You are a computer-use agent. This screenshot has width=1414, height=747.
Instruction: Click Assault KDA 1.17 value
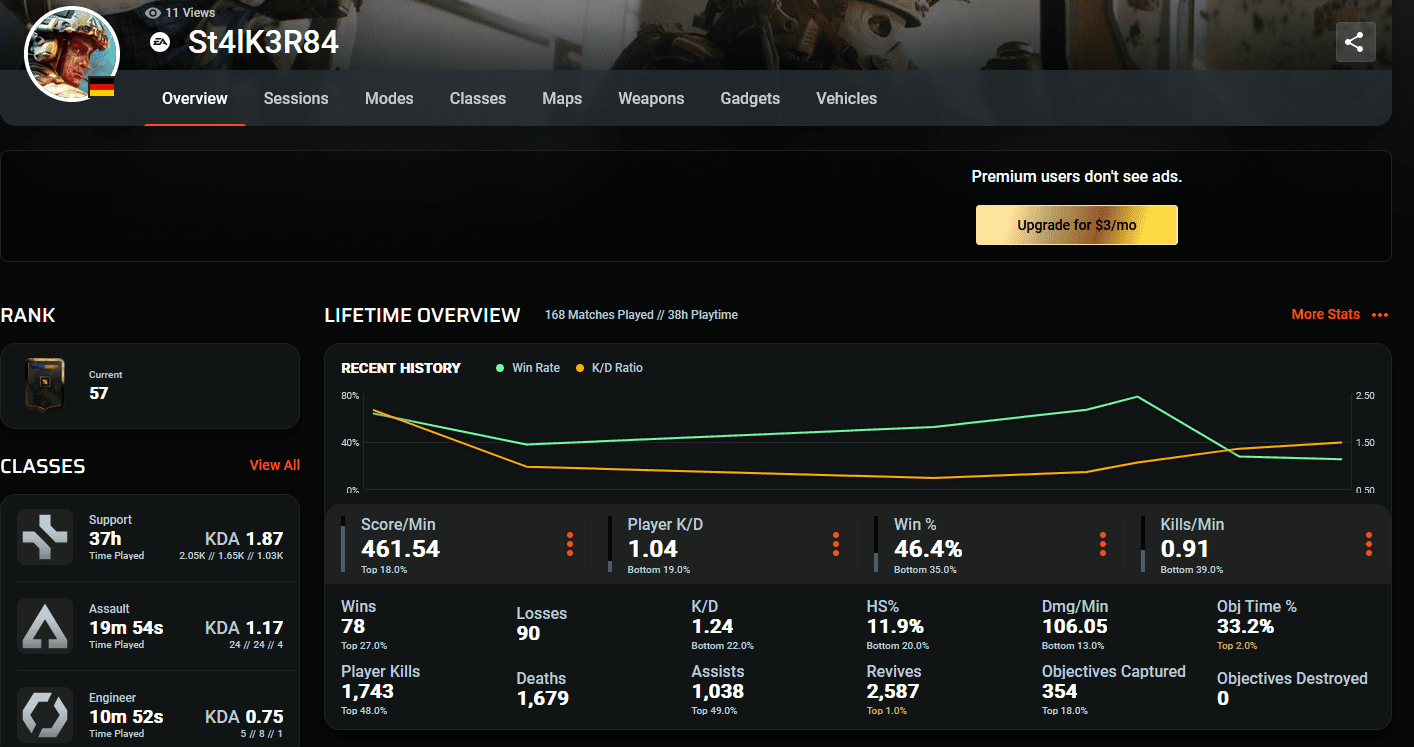tap(244, 628)
